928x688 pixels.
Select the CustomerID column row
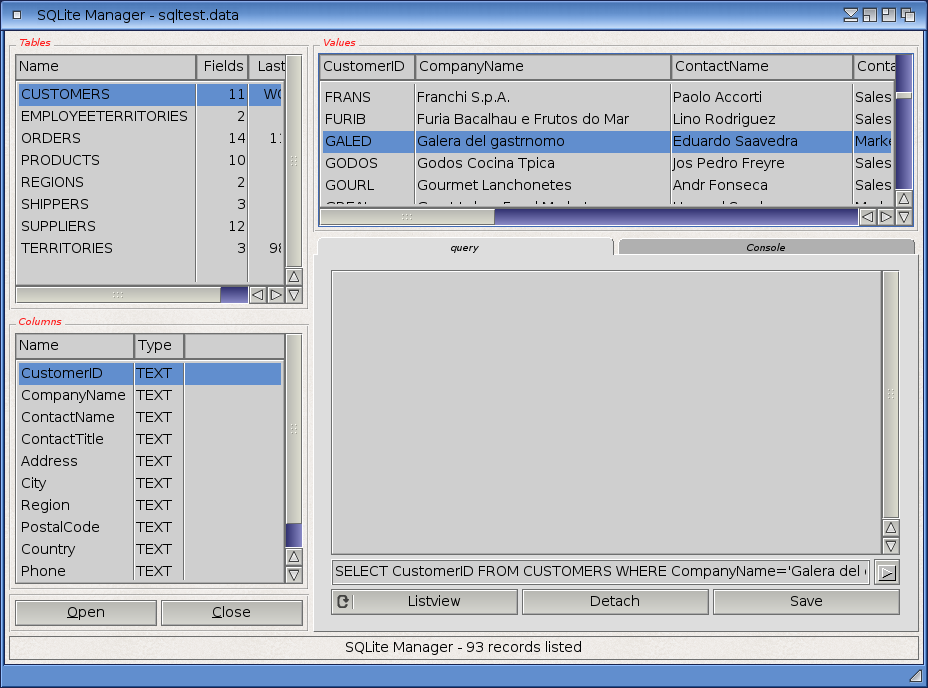[149, 374]
